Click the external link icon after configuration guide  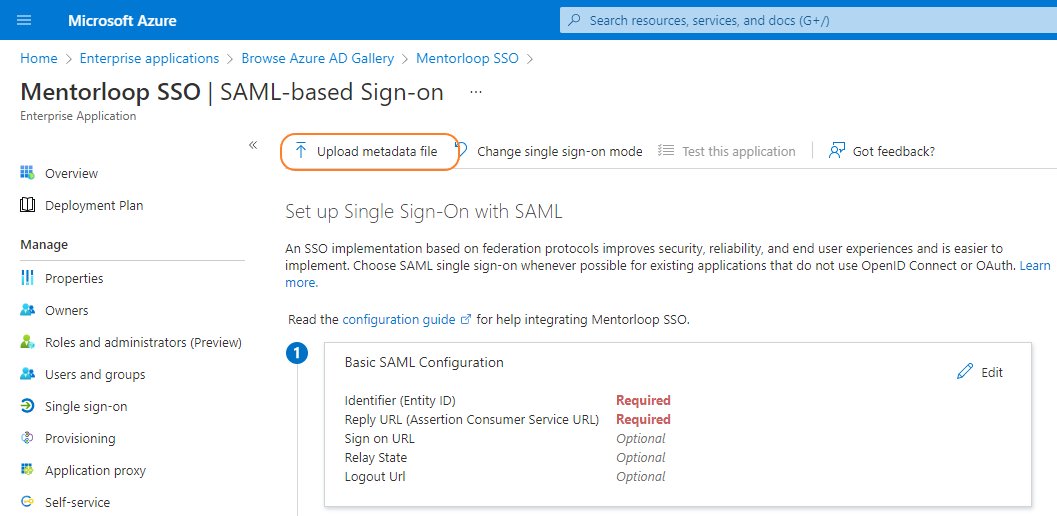tap(465, 320)
